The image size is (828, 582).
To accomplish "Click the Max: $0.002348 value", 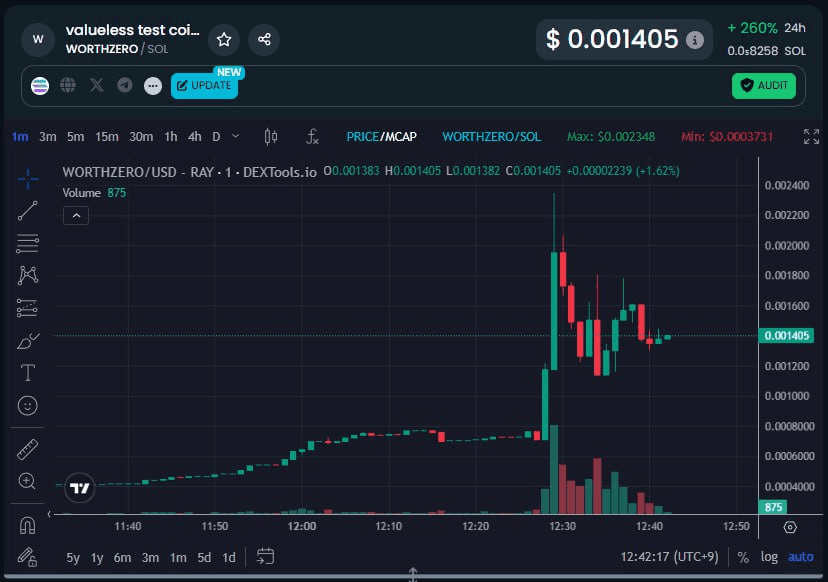I will click(x=611, y=137).
